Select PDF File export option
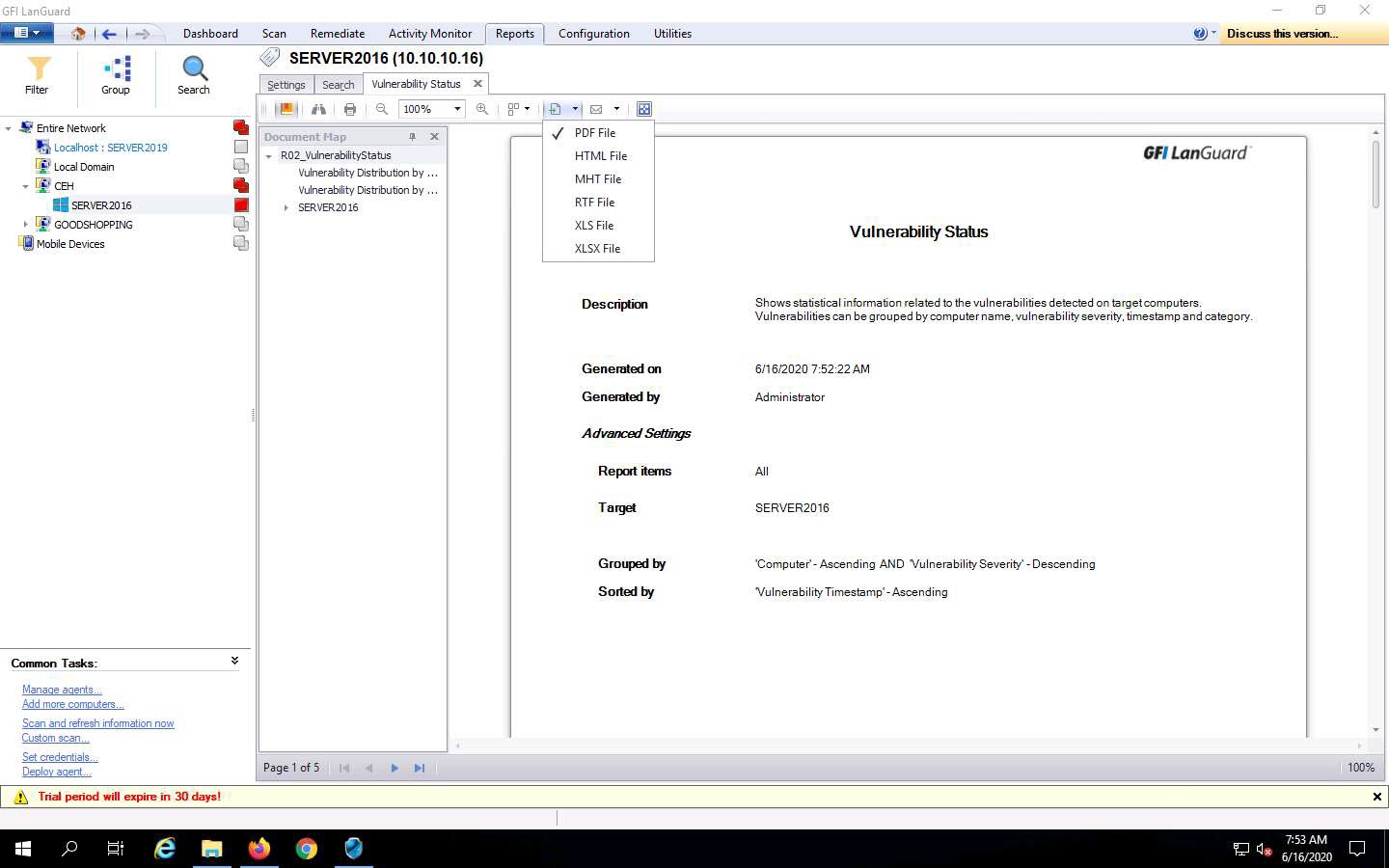This screenshot has width=1389, height=868. pos(598,133)
